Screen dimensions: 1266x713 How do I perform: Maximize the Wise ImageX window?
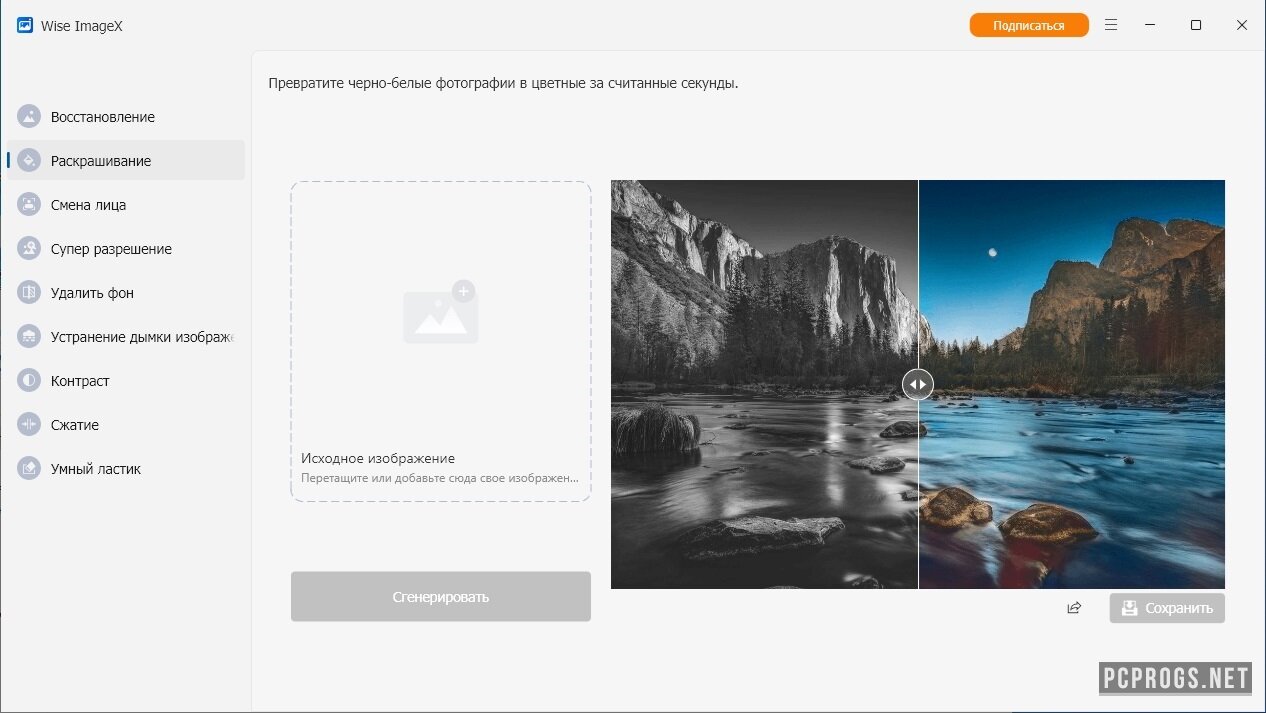(1196, 25)
